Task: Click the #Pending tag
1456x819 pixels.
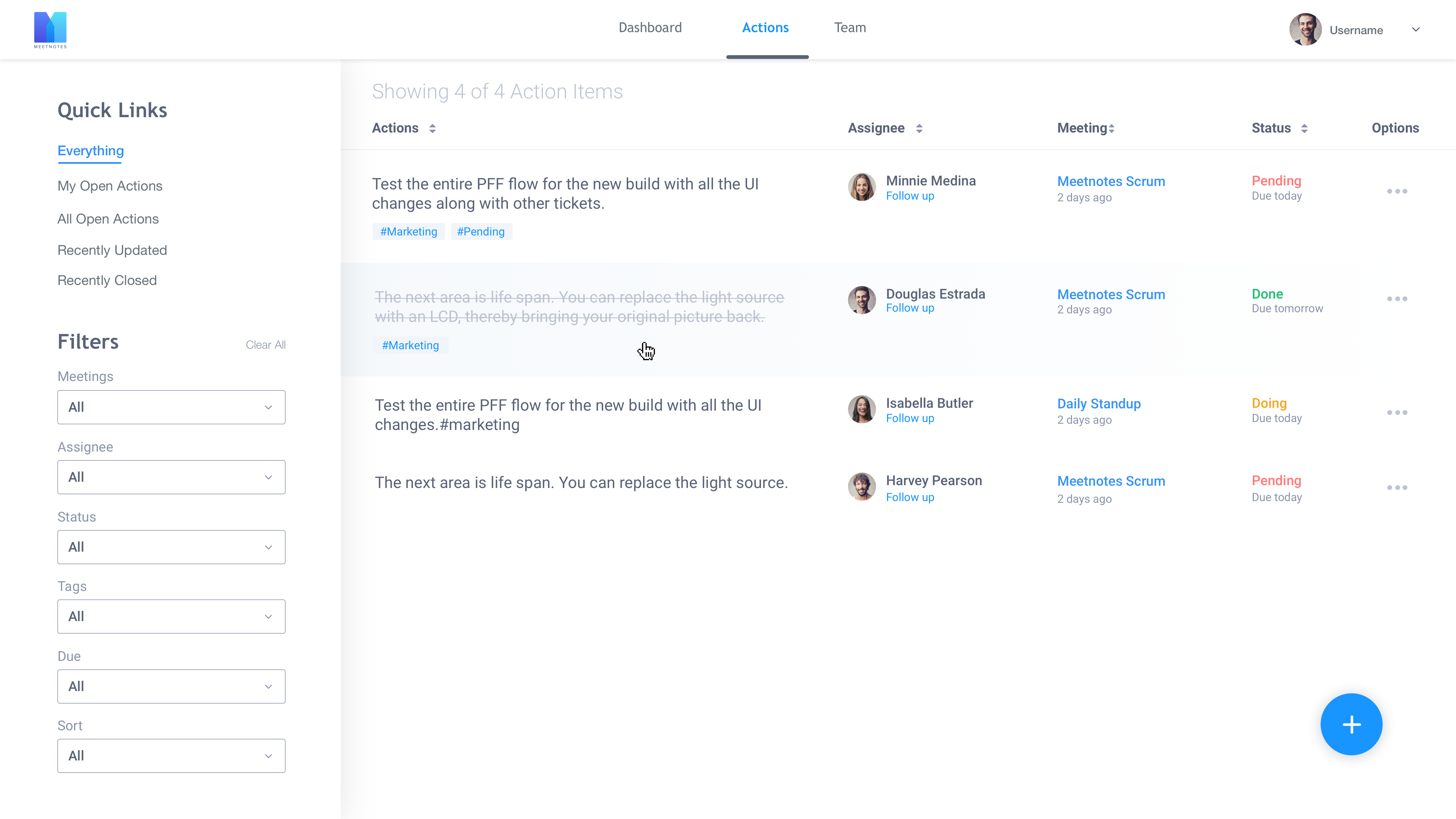Action: point(481,232)
